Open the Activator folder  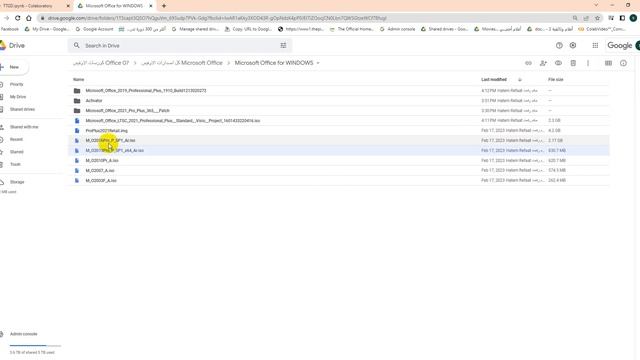[339, 100]
